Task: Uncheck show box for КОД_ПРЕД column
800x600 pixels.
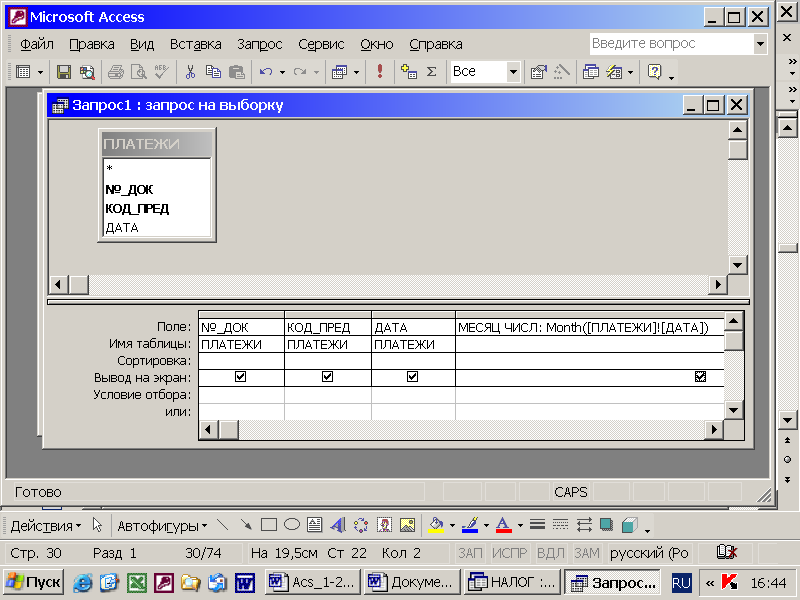Action: (328, 377)
